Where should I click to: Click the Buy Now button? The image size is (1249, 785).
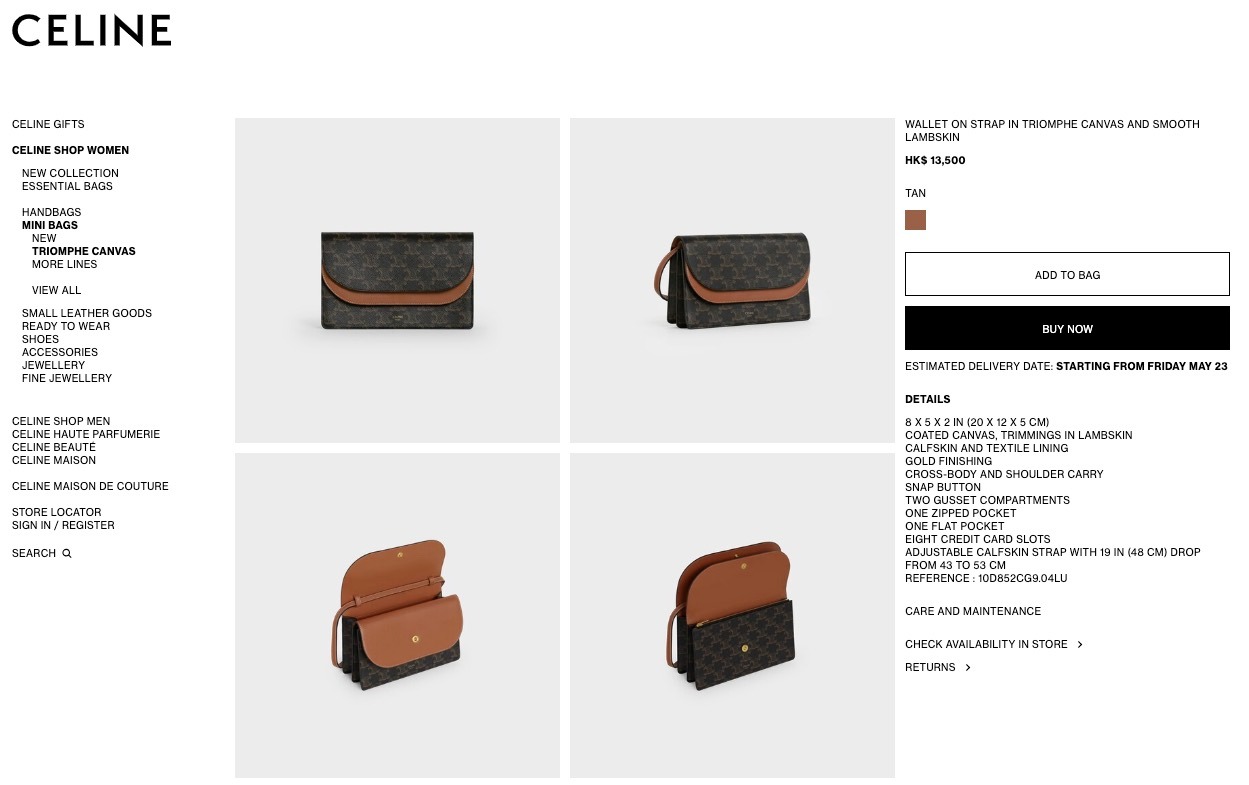coord(1067,328)
